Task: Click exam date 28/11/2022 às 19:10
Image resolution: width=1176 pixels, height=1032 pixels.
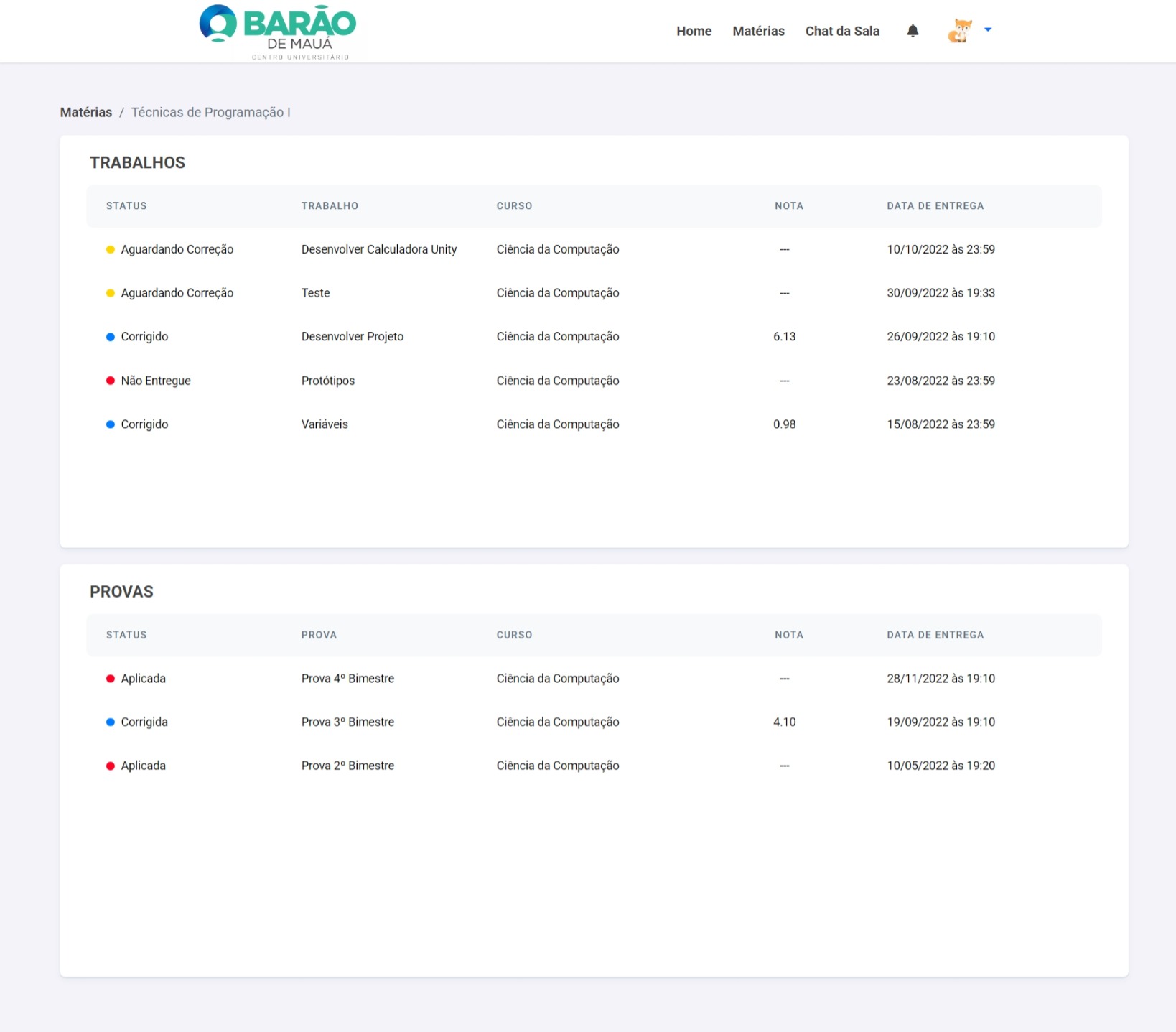Action: coord(941,678)
